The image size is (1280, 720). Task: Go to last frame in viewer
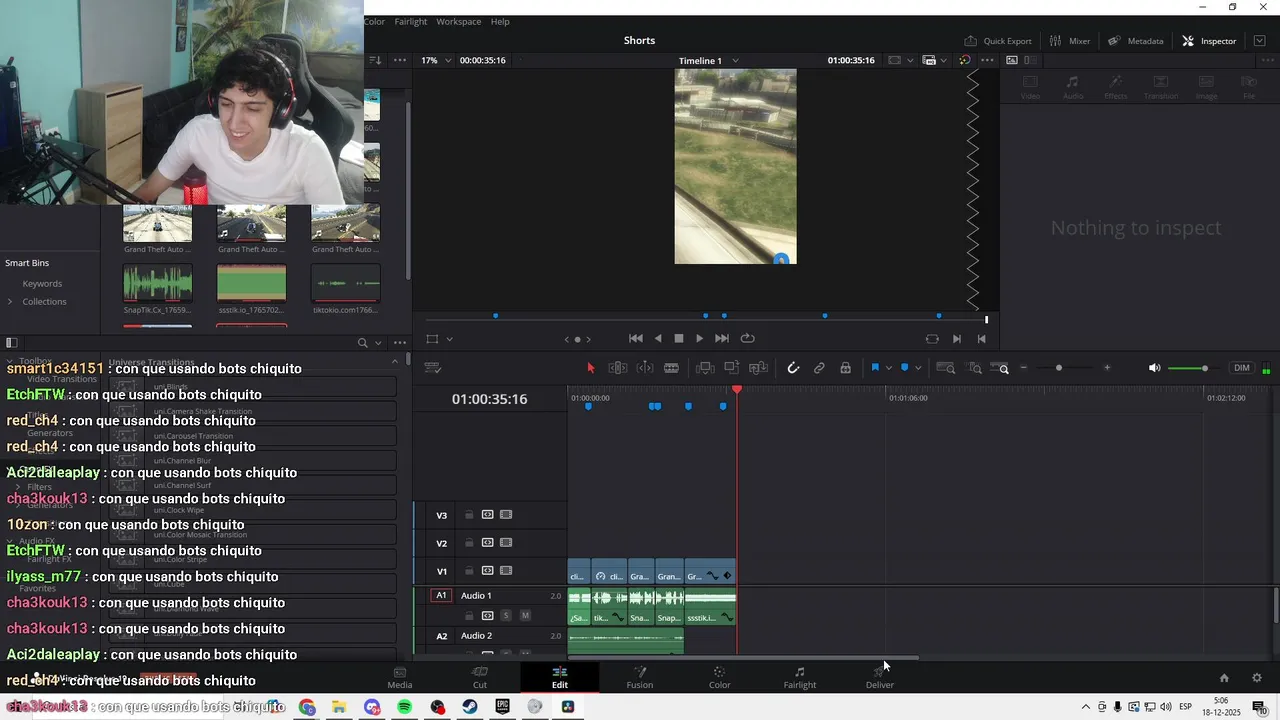point(722,339)
